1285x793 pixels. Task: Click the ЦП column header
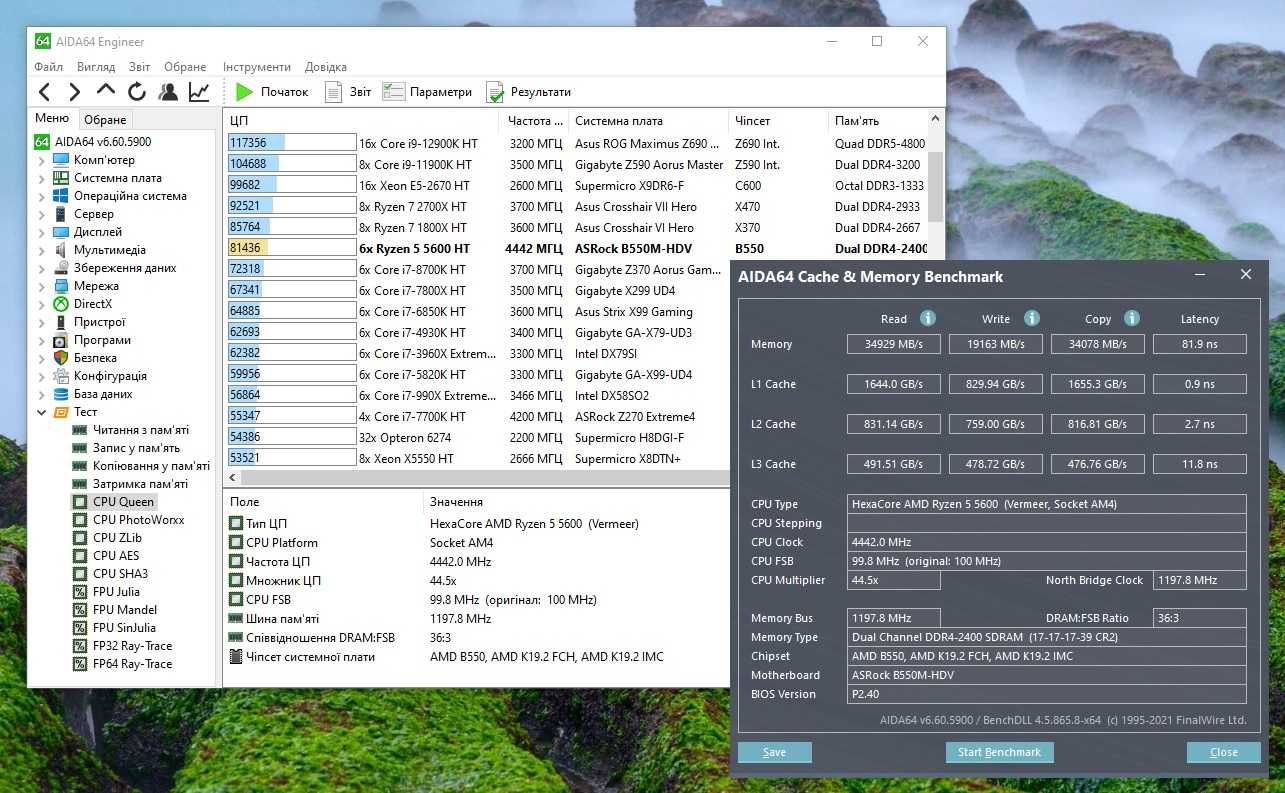pos(363,120)
